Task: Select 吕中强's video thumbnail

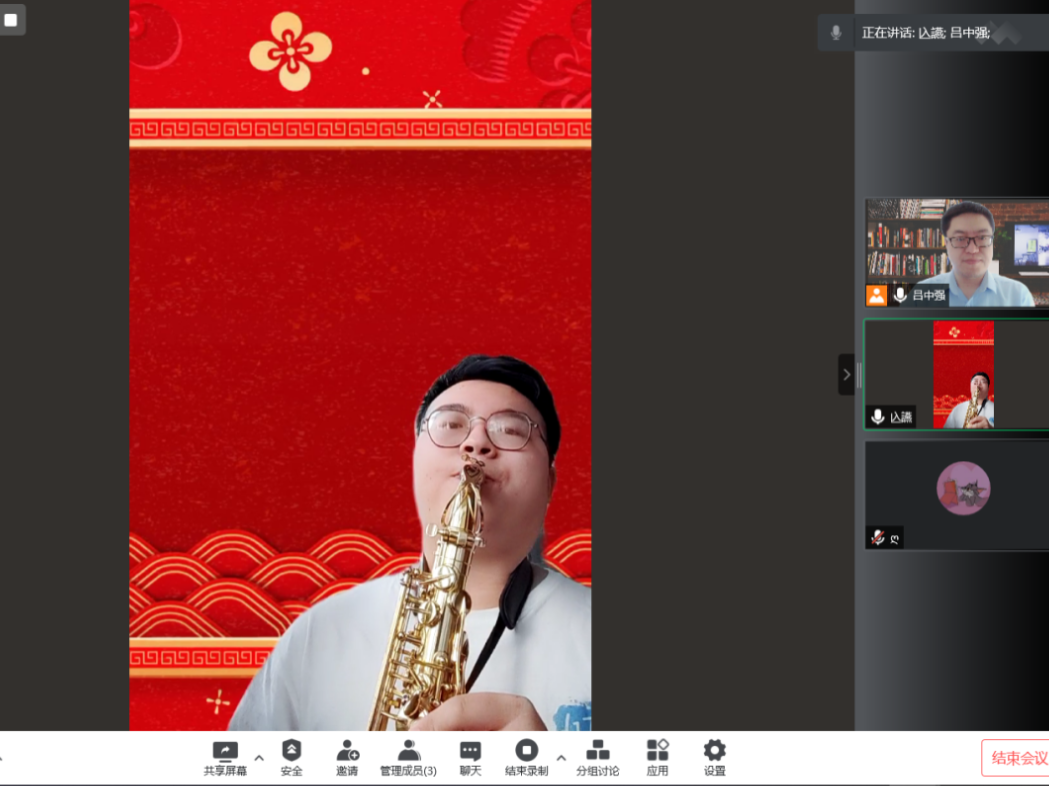Action: (957, 252)
